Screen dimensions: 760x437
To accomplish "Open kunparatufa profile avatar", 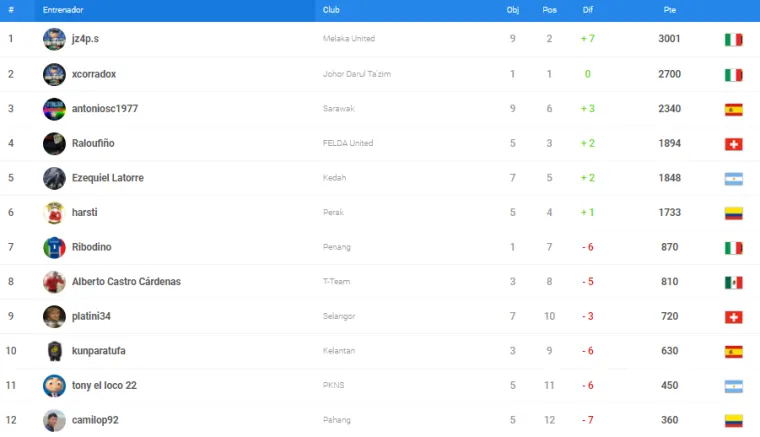I will (54, 351).
